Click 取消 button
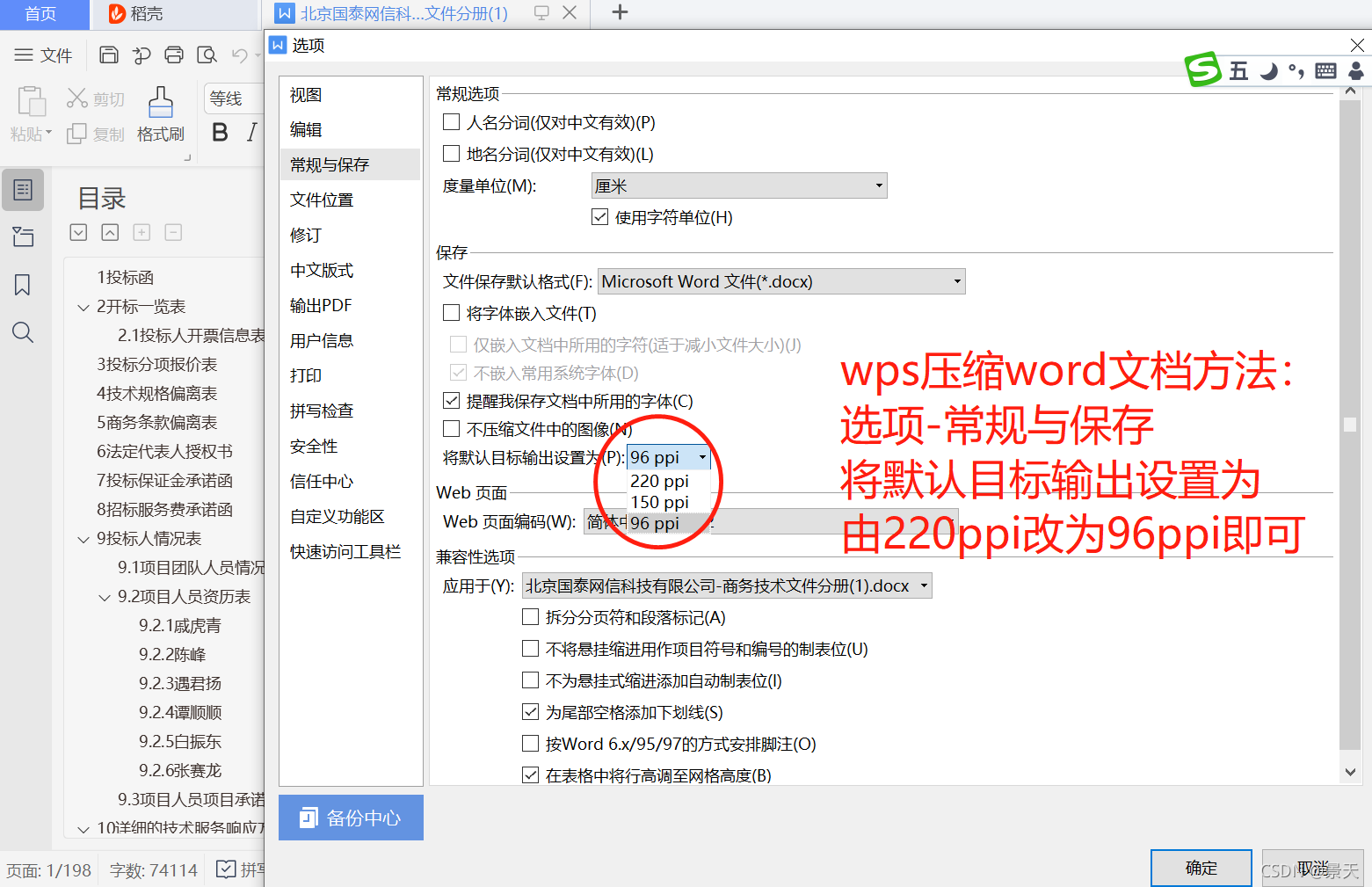 point(1312,868)
